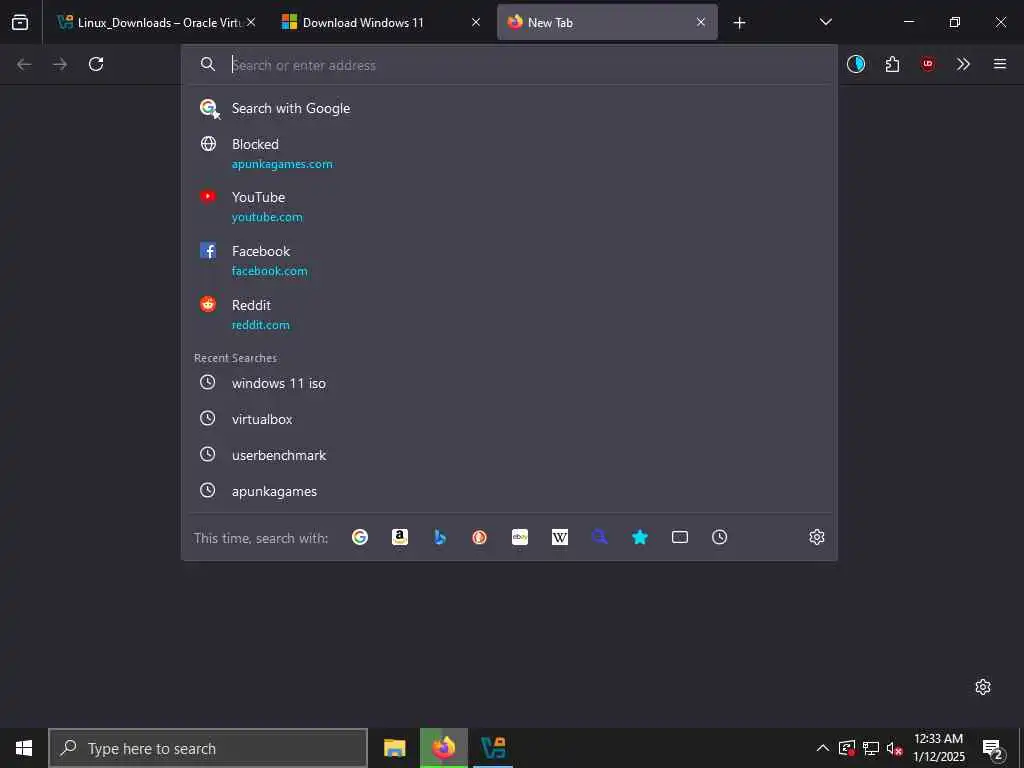Close the New Tab tab
The width and height of the screenshot is (1024, 768).
click(701, 22)
